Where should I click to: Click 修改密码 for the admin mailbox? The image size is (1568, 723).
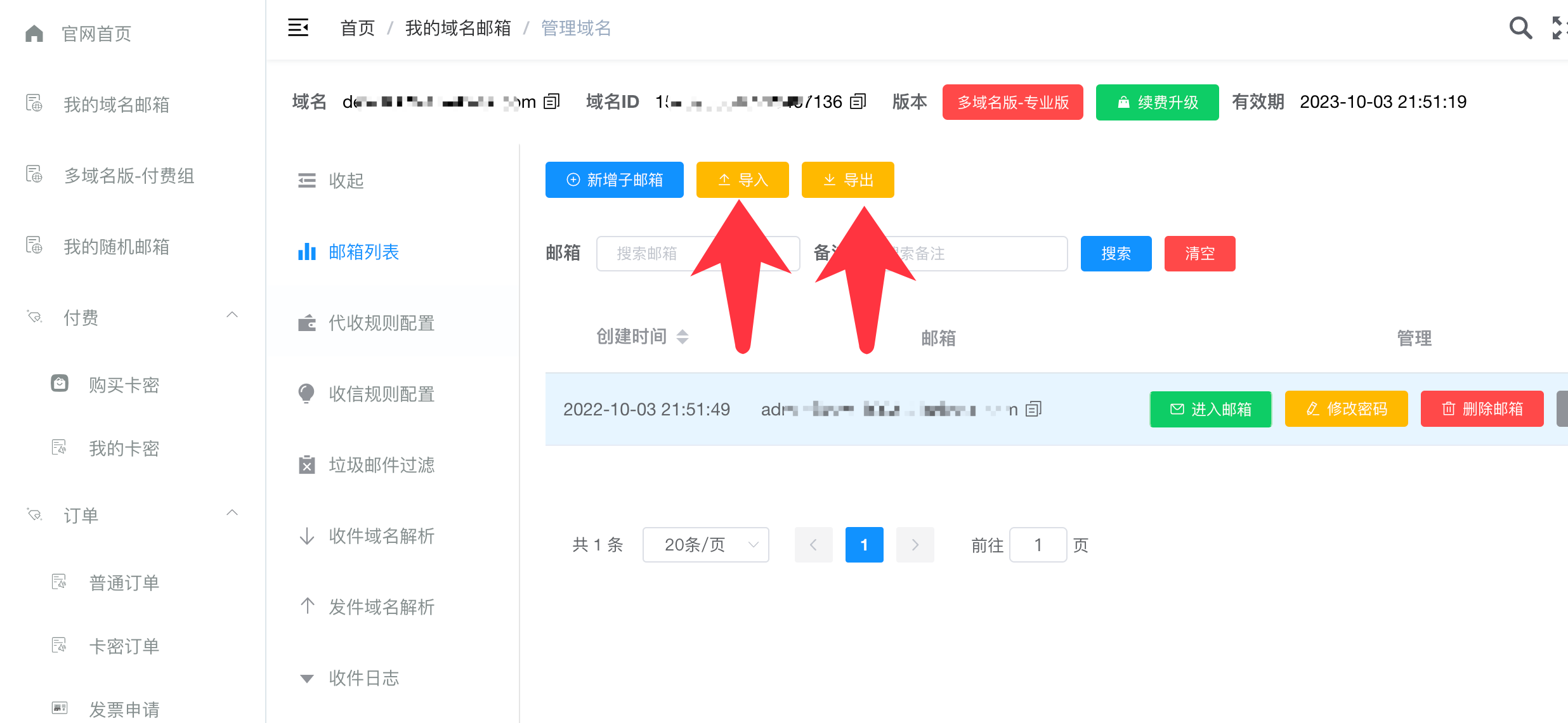click(x=1346, y=409)
